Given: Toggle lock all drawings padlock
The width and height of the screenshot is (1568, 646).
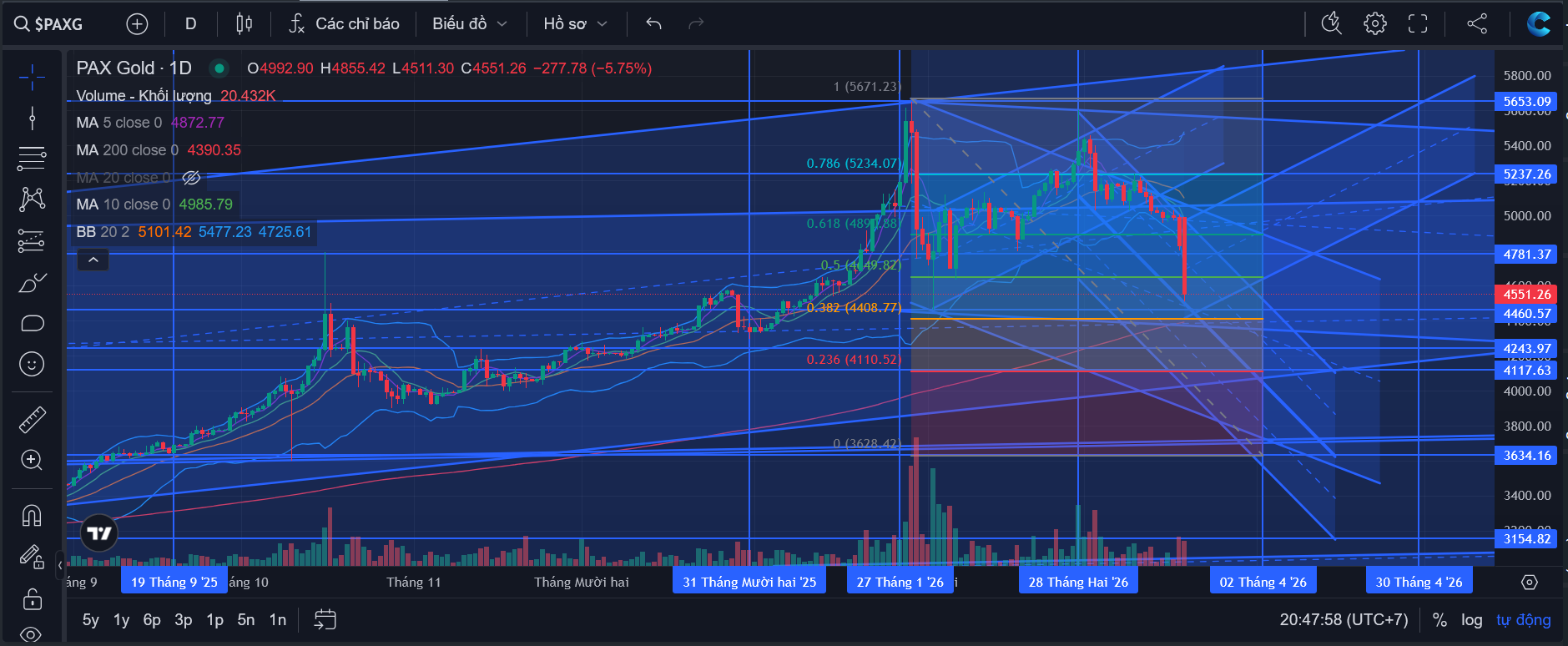Looking at the screenshot, I should [x=32, y=598].
